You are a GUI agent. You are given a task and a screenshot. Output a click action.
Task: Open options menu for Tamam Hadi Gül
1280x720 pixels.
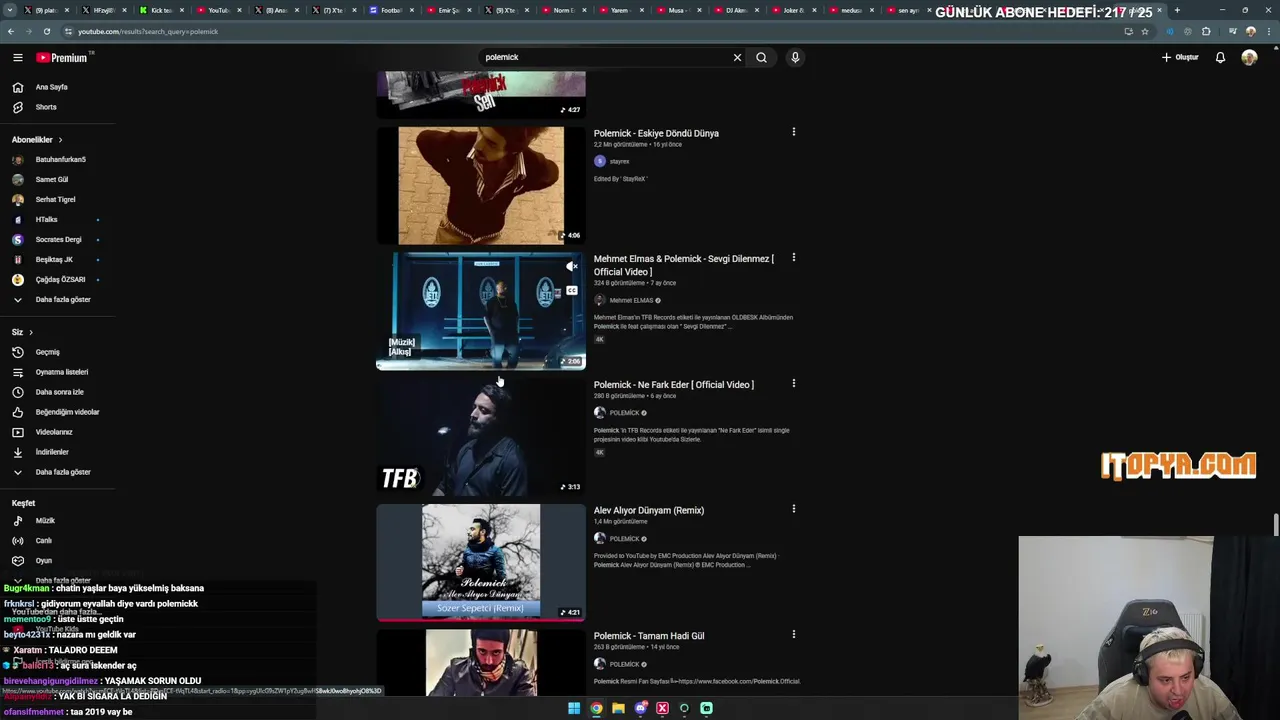[x=794, y=634]
